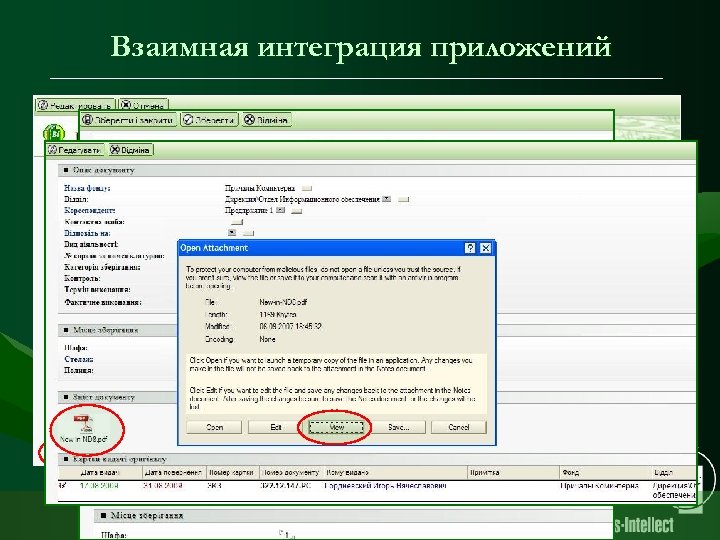Open dropdown arrow next to Предприятие 1

281,210
